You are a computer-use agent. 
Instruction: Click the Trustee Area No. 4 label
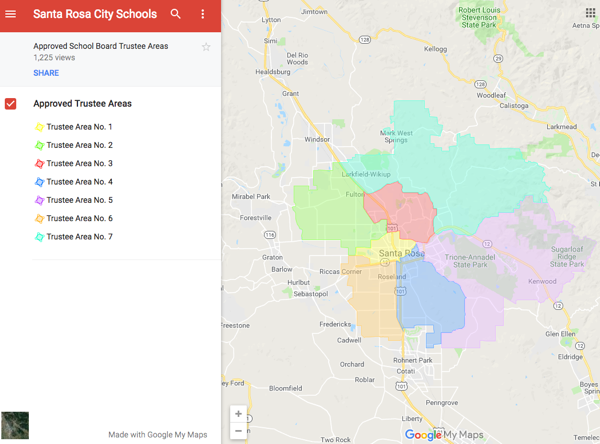point(80,182)
